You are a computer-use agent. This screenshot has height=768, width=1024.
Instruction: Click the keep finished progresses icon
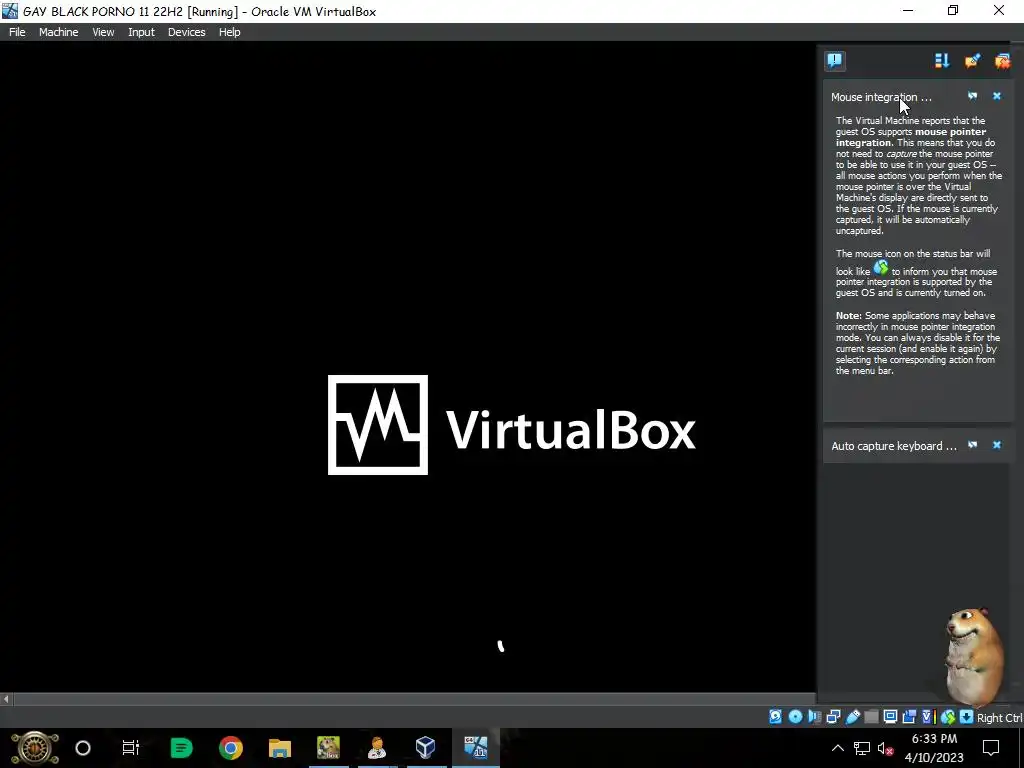(x=972, y=61)
